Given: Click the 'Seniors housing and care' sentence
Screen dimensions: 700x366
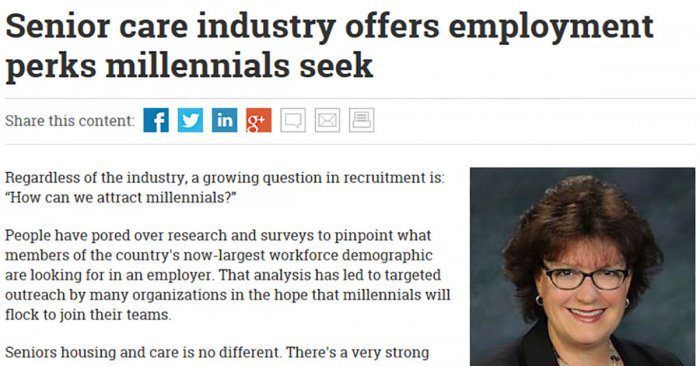Looking at the screenshot, I should (217, 353).
